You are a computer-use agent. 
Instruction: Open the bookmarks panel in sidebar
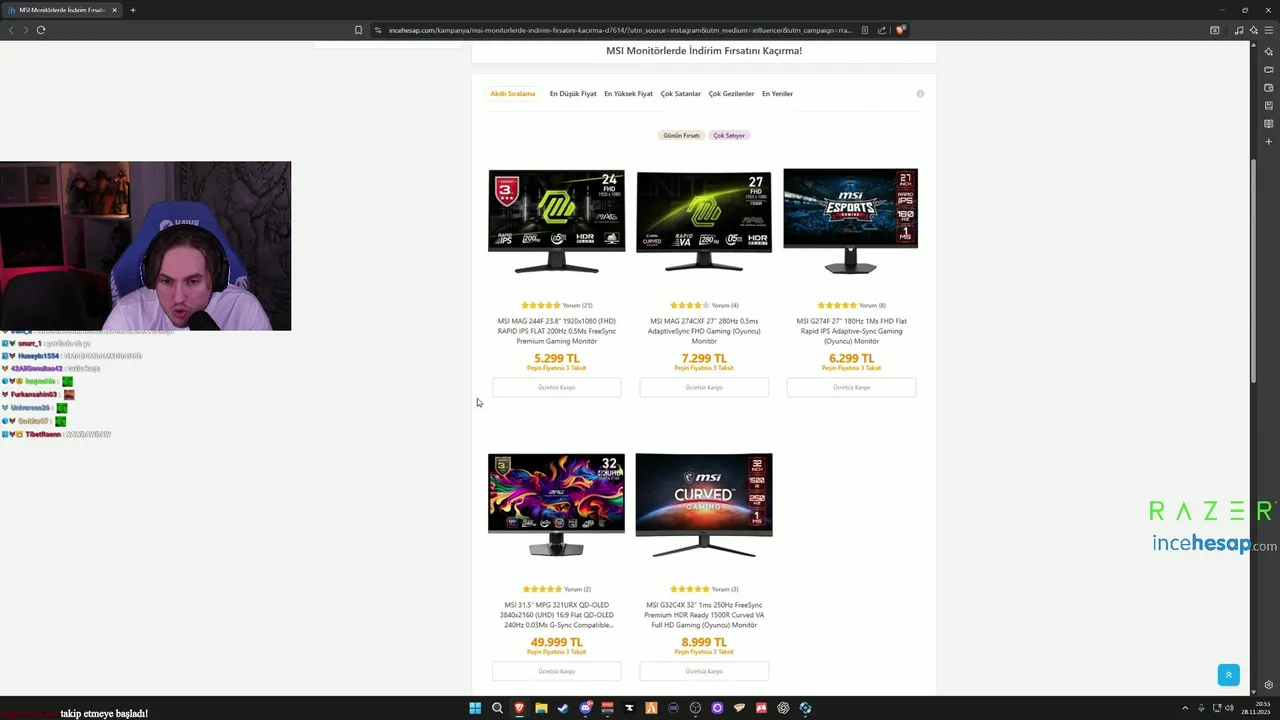point(1268,105)
